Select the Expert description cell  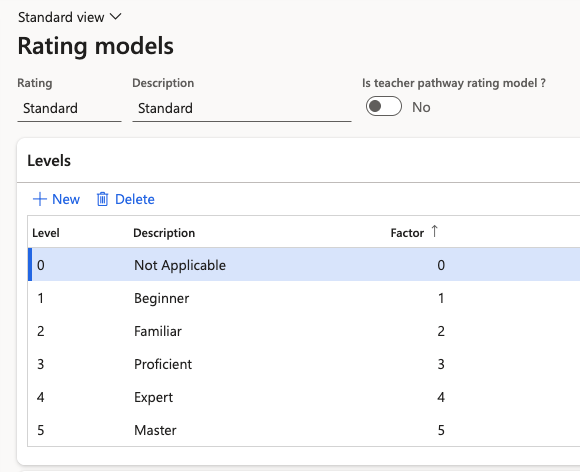coord(154,397)
